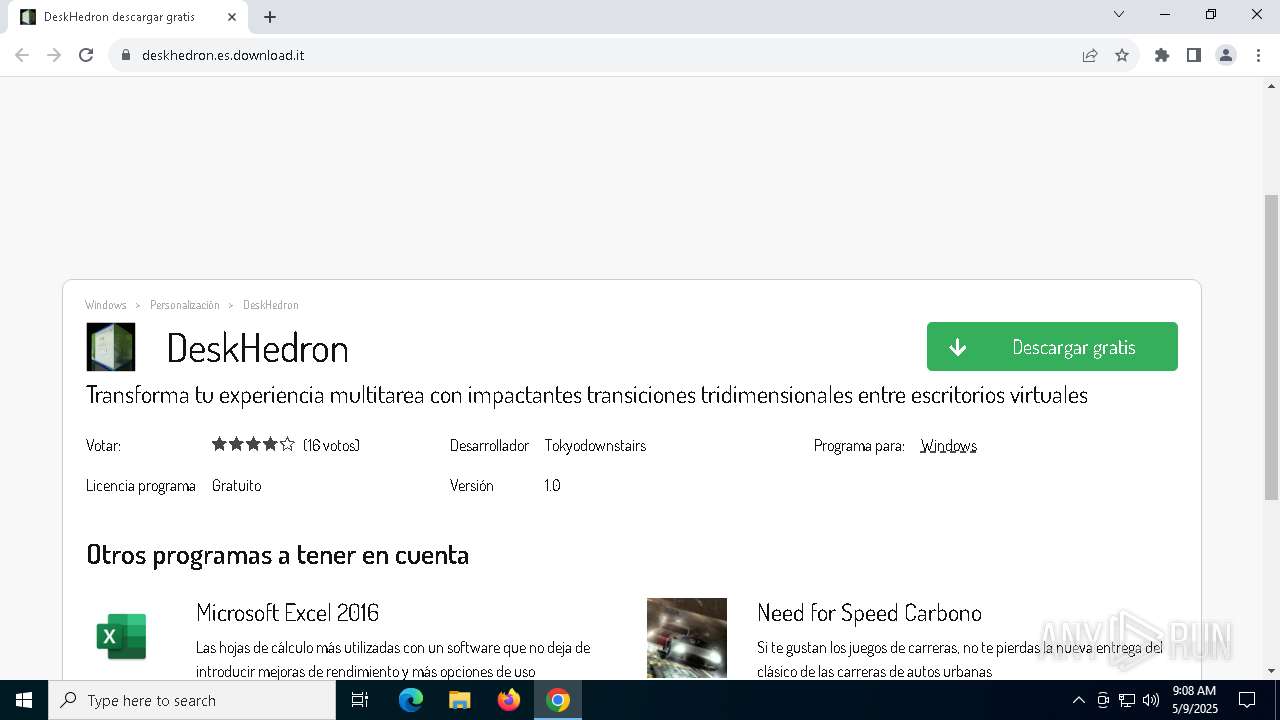The width and height of the screenshot is (1280, 720).
Task: Open the Extensions puzzle icon
Action: (1162, 55)
